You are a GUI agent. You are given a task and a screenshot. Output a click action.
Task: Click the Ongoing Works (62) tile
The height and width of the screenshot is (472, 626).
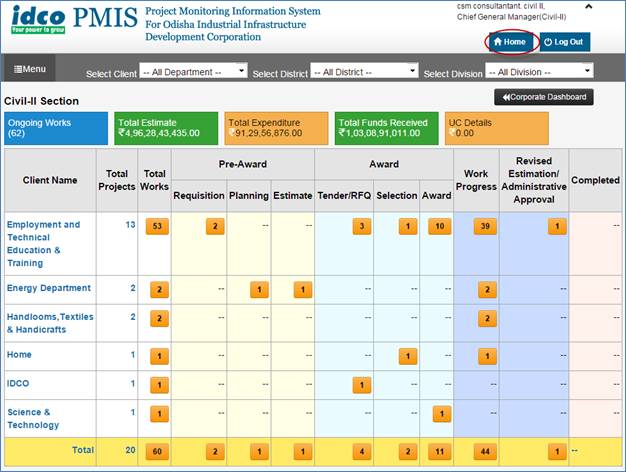click(x=56, y=128)
